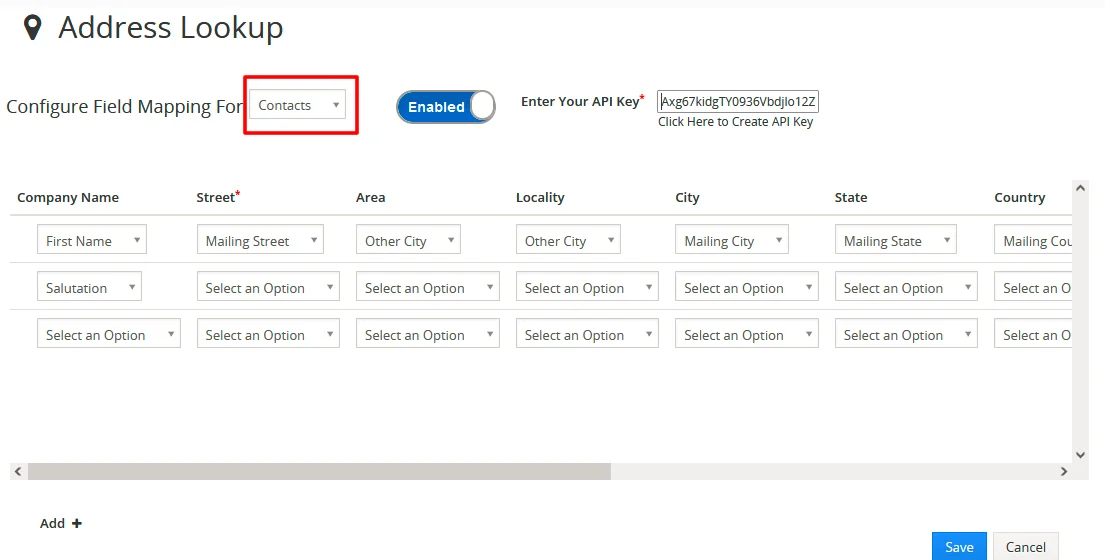Expand the Mailing Street dropdown
The height and width of the screenshot is (560, 1105).
tap(259, 241)
